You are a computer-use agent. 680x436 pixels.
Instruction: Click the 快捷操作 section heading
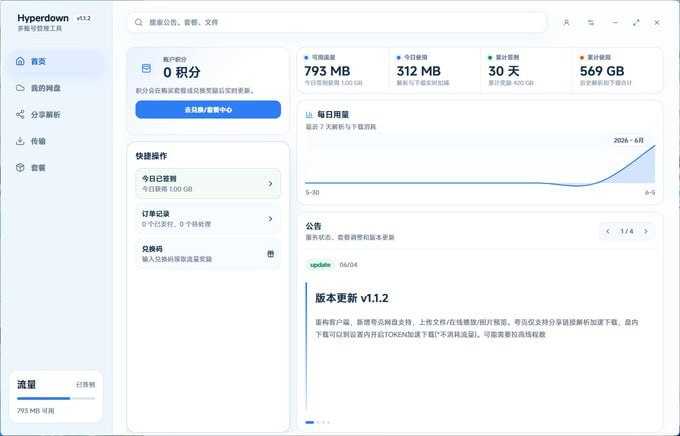(x=151, y=156)
